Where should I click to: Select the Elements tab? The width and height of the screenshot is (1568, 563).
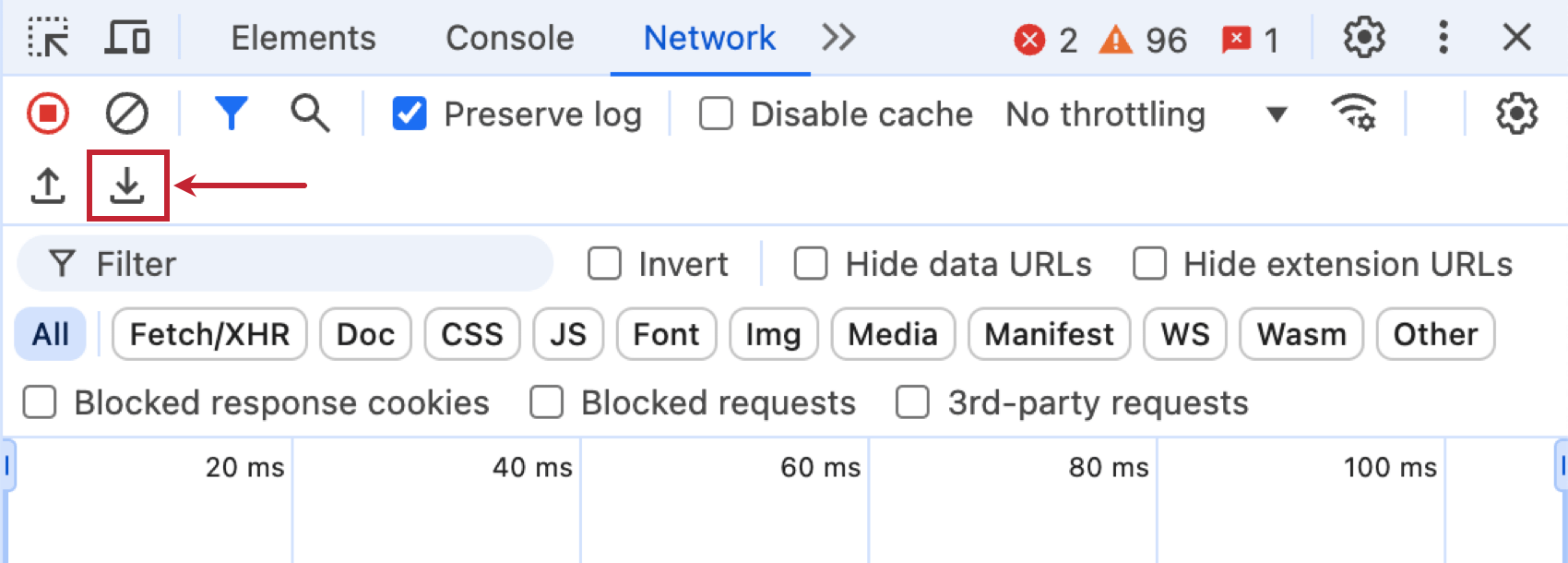pos(304,37)
